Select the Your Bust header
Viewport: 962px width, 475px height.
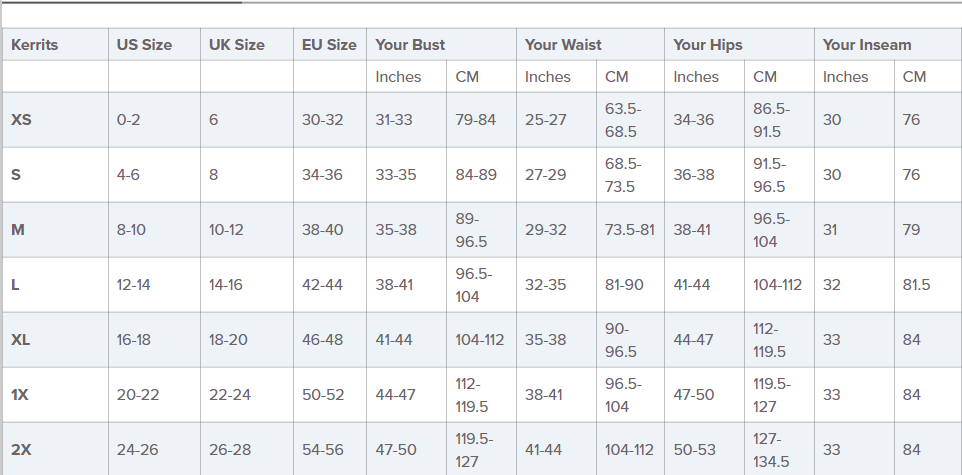coord(410,45)
